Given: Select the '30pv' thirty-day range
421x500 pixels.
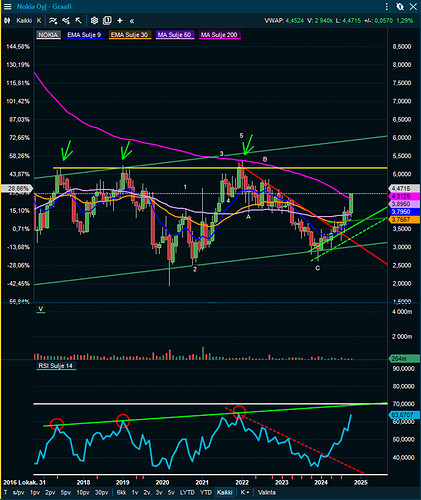Looking at the screenshot, I should coord(102,492).
